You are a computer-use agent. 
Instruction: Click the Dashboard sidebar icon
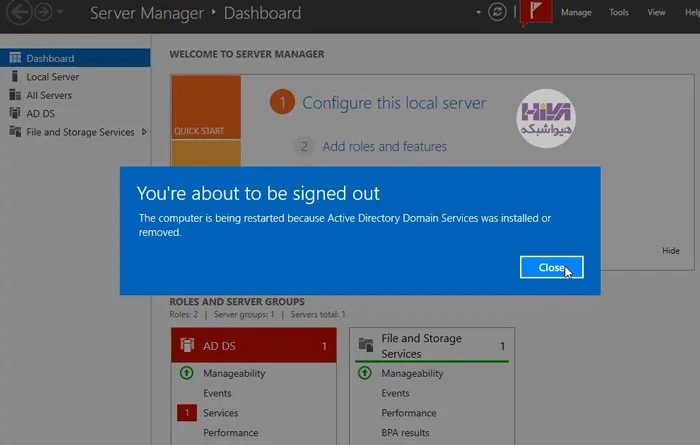pyautogui.click(x=15, y=58)
